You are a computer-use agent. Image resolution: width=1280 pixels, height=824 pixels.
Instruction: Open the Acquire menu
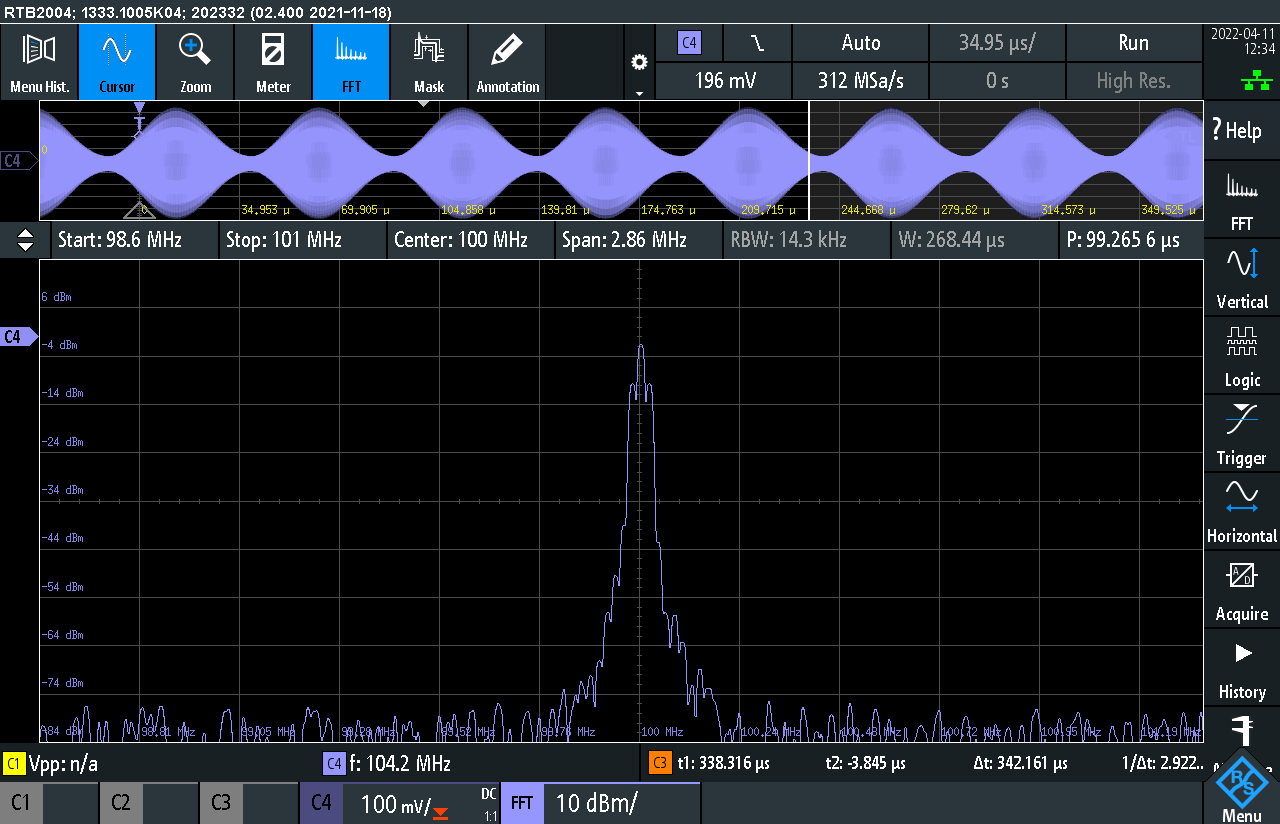[x=1242, y=591]
